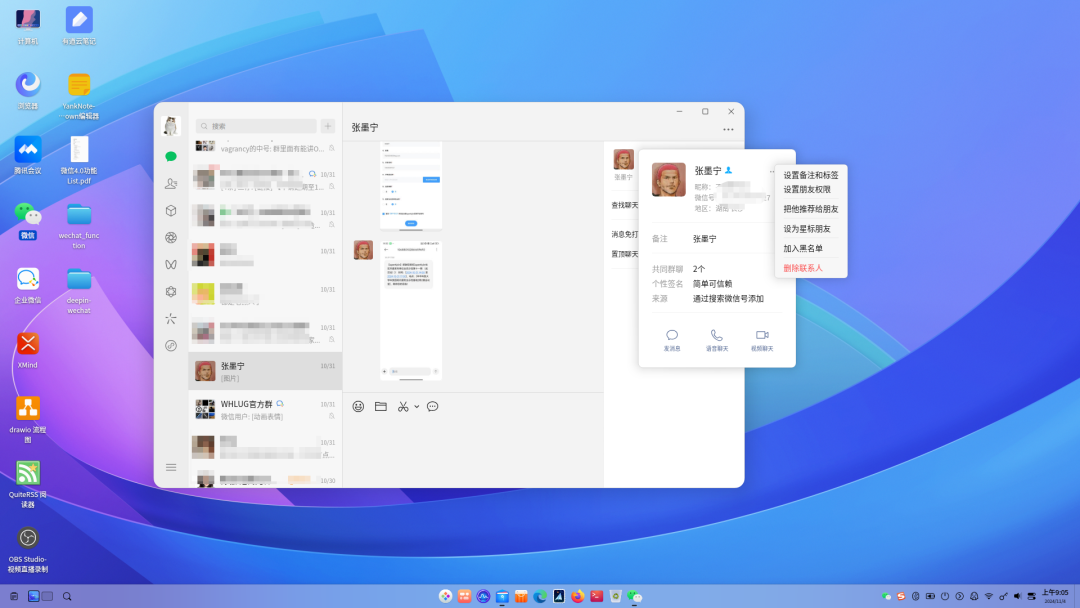
Task: Open 微信4.0功能List.pdf desktop file
Action: 79,160
